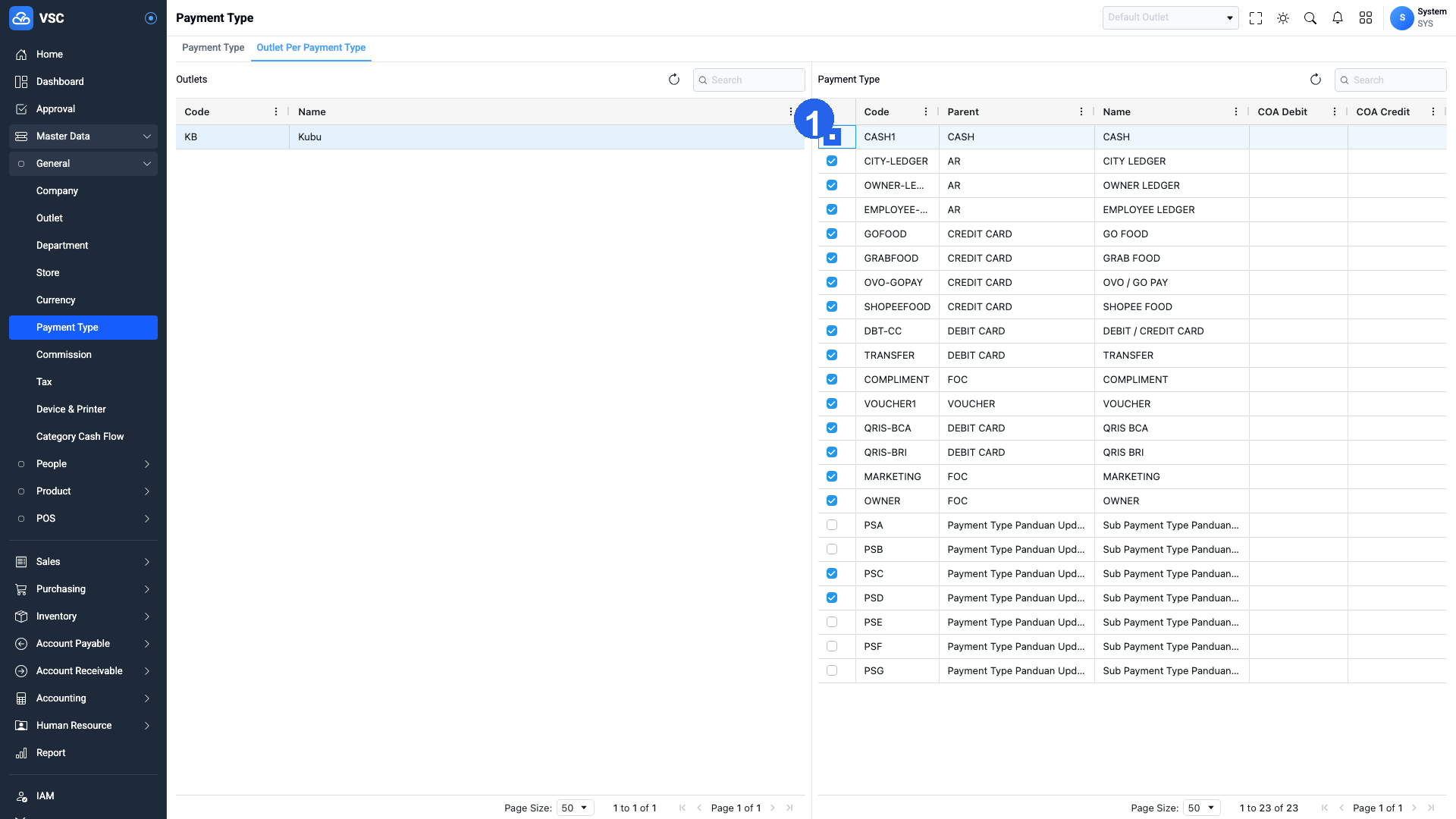Open Currency menu item
This screenshot has width=1456, height=819.
click(x=83, y=300)
